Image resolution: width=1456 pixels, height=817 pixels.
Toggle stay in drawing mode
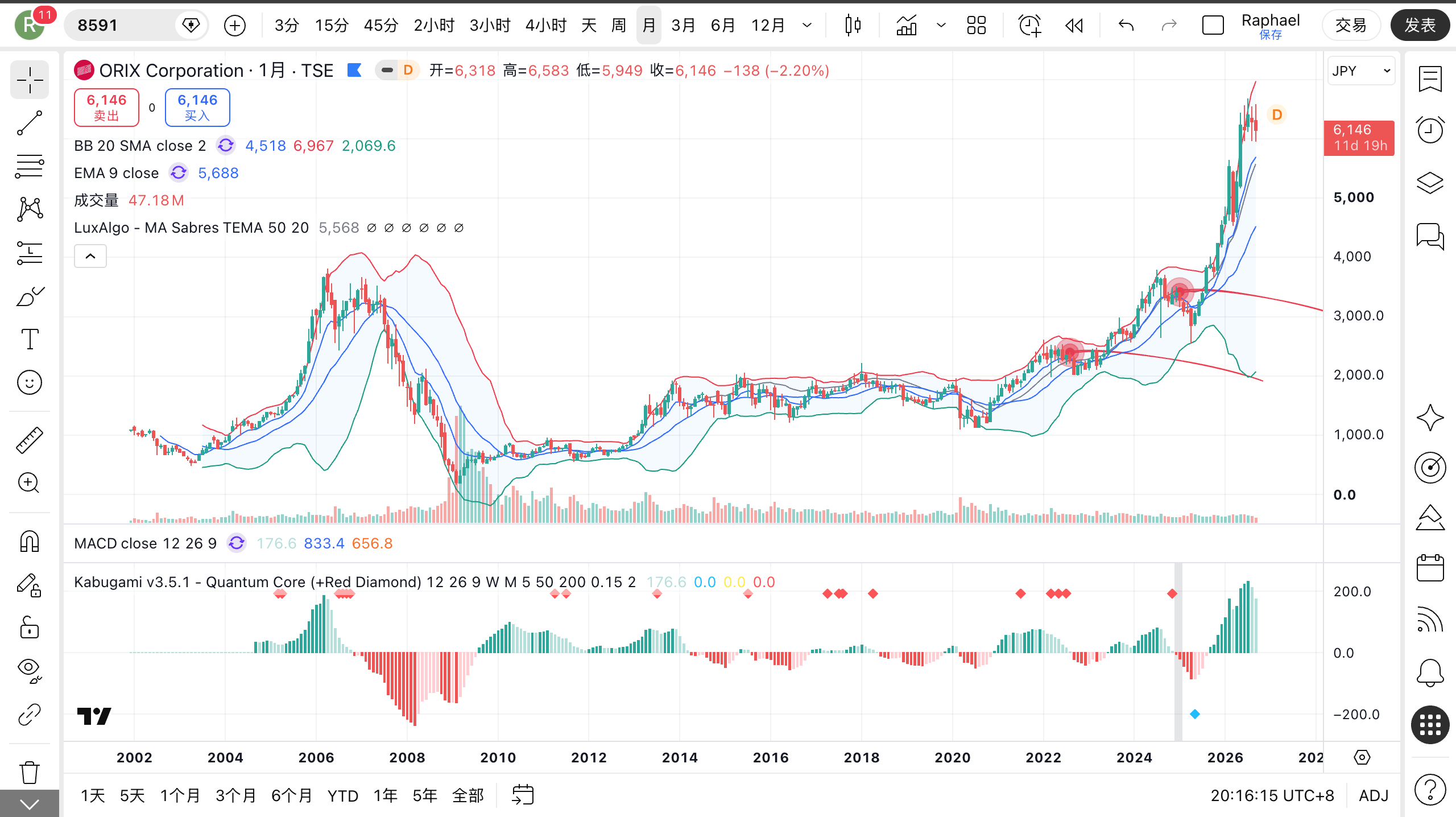point(30,585)
